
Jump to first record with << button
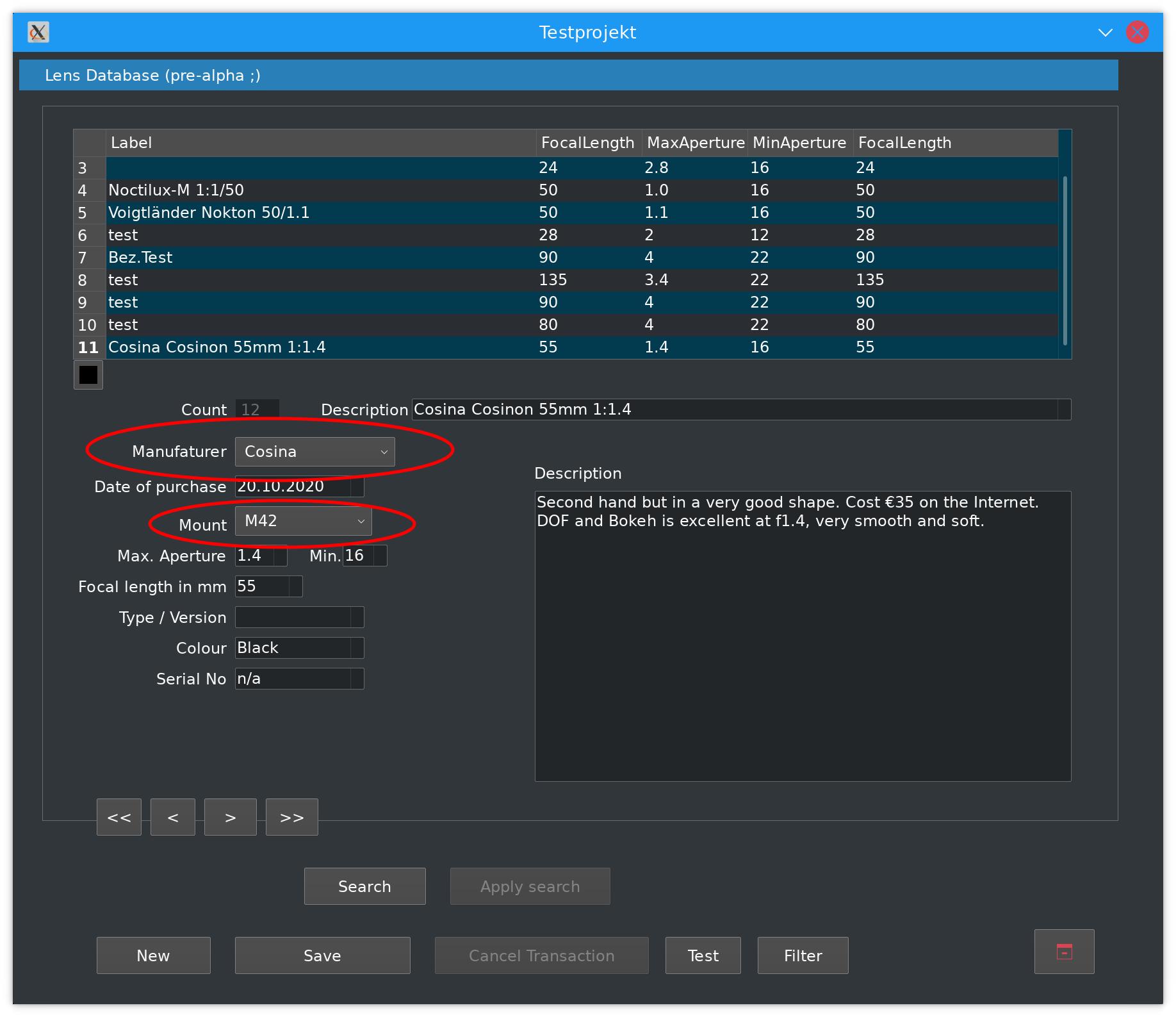pos(119,817)
